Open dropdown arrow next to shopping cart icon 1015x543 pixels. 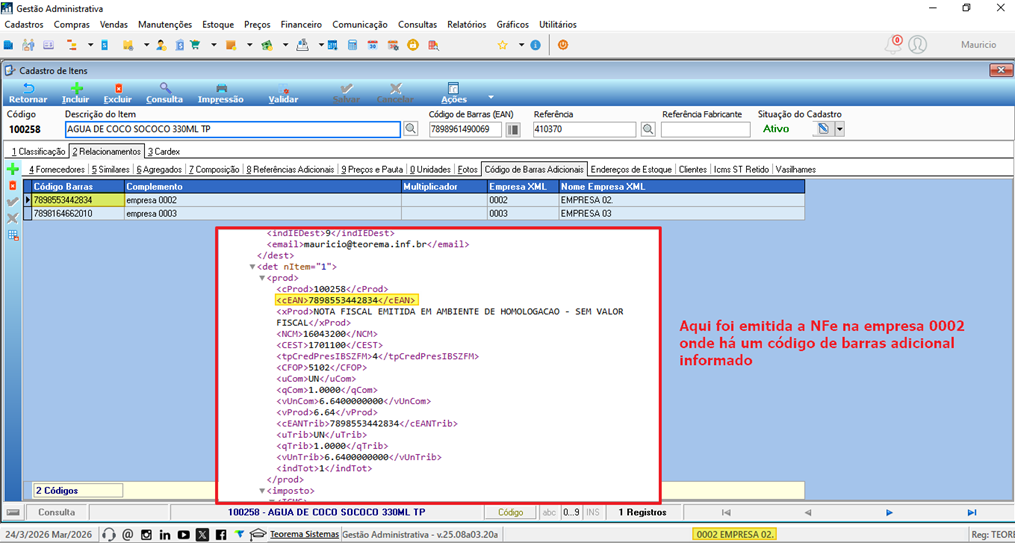214,45
